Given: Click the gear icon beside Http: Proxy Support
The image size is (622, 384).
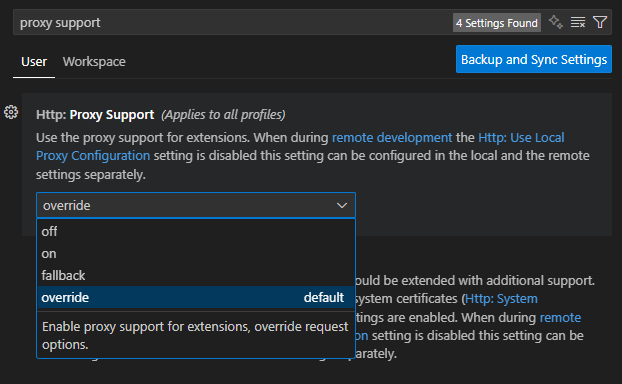Looking at the screenshot, I should point(11,112).
